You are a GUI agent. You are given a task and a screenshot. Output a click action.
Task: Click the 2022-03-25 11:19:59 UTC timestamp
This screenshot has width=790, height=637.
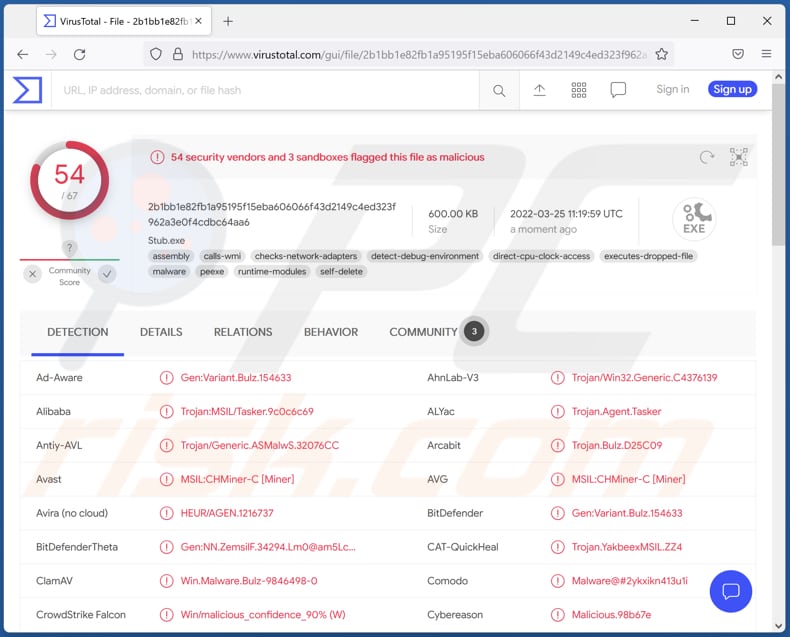pos(566,214)
